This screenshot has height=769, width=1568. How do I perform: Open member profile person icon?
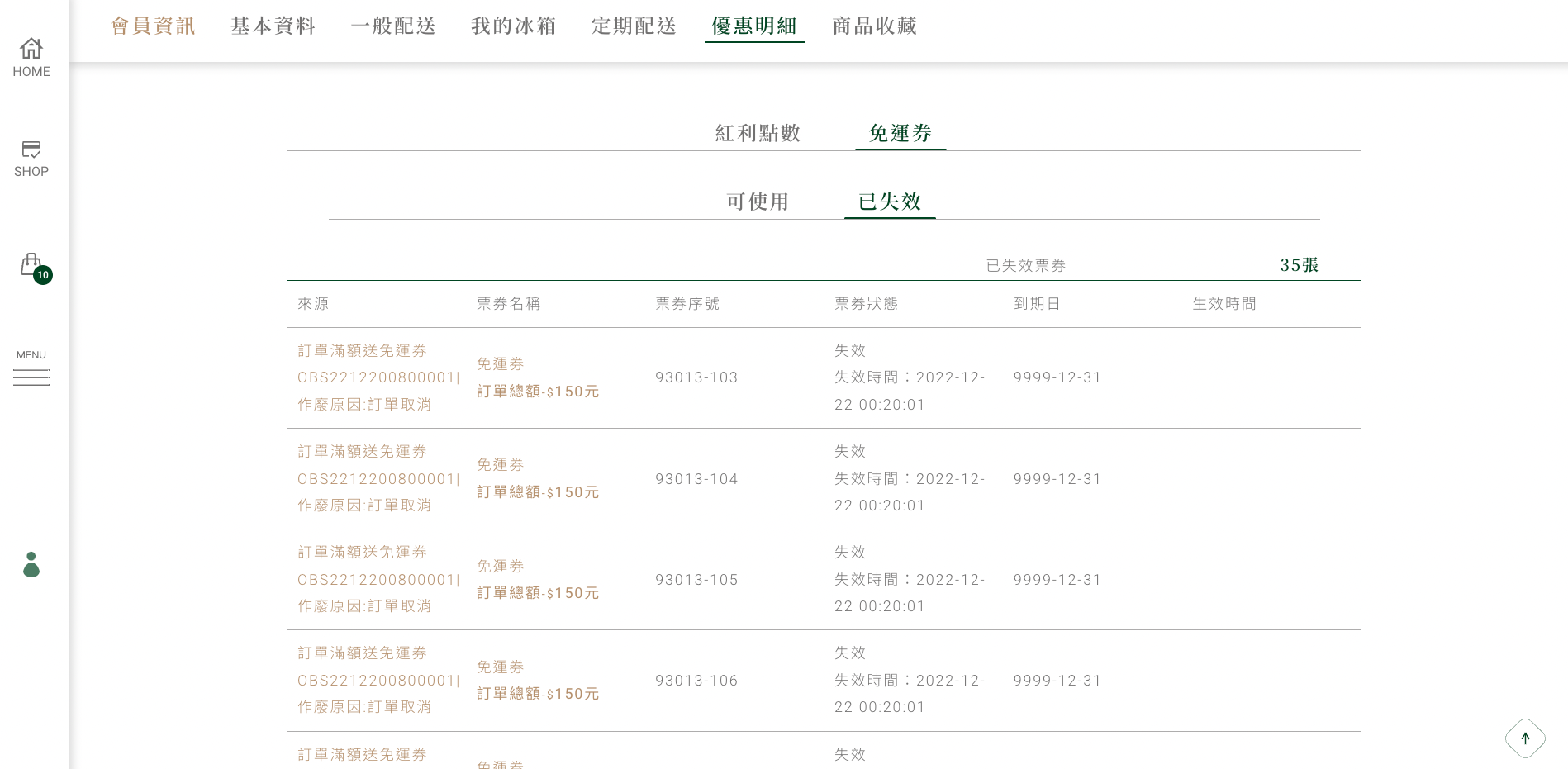(x=31, y=564)
